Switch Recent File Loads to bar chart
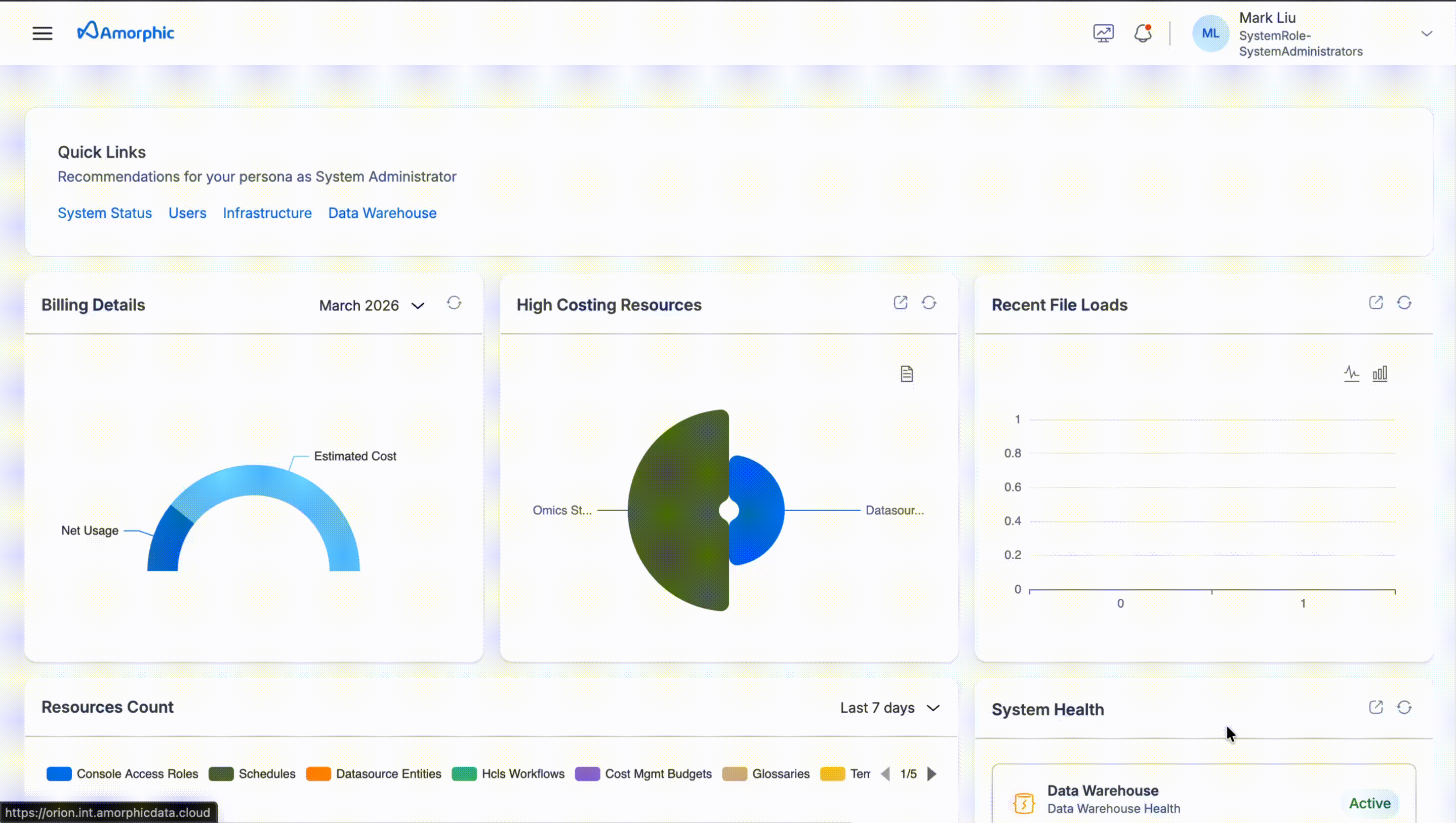The image size is (1456, 823). 1380,374
